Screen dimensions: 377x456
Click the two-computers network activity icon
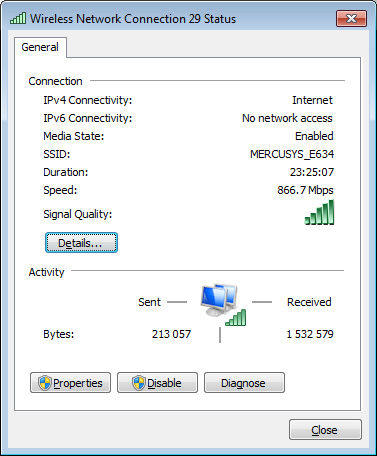tap(219, 300)
